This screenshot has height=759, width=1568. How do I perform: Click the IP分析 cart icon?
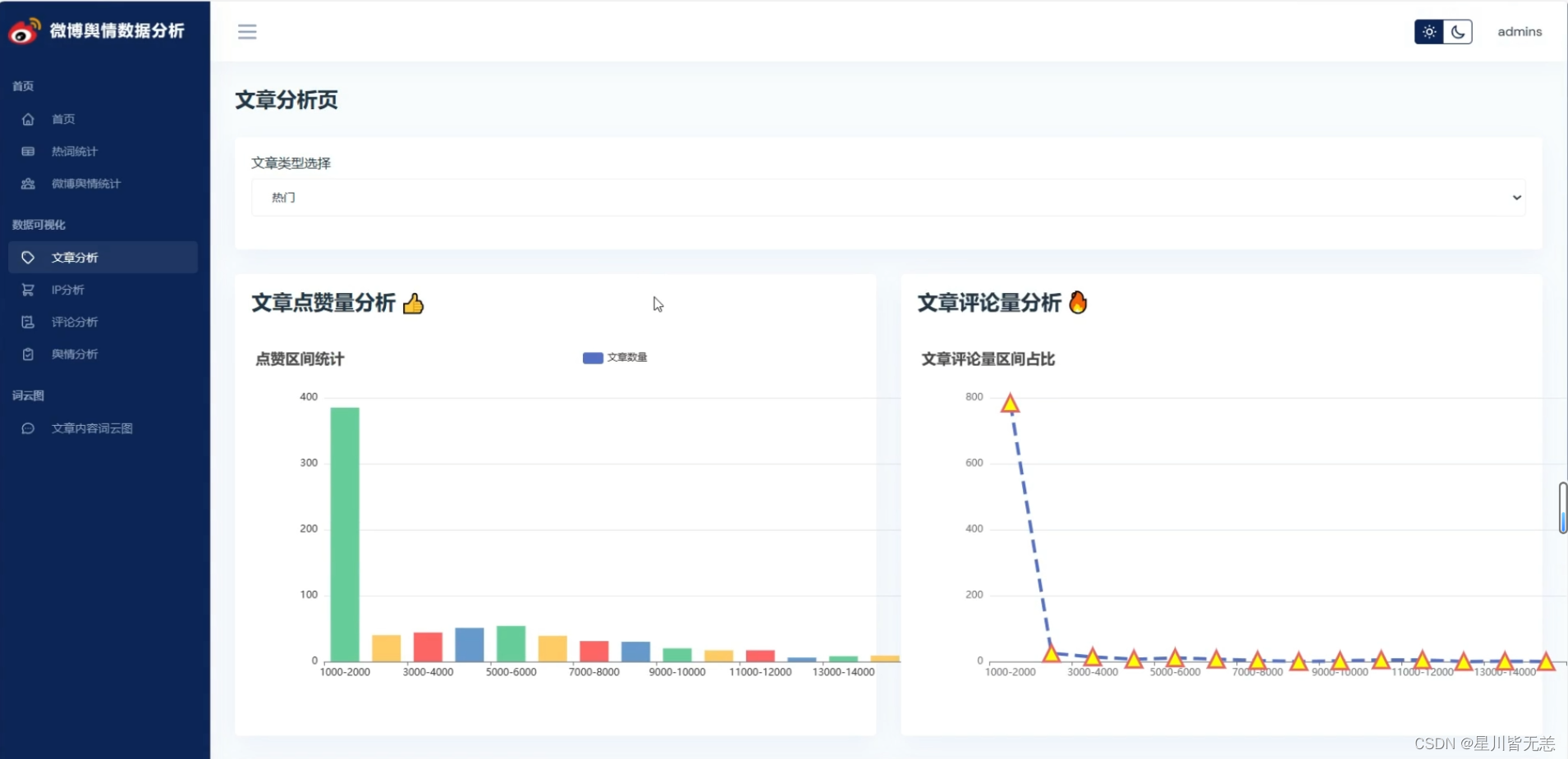pos(28,290)
